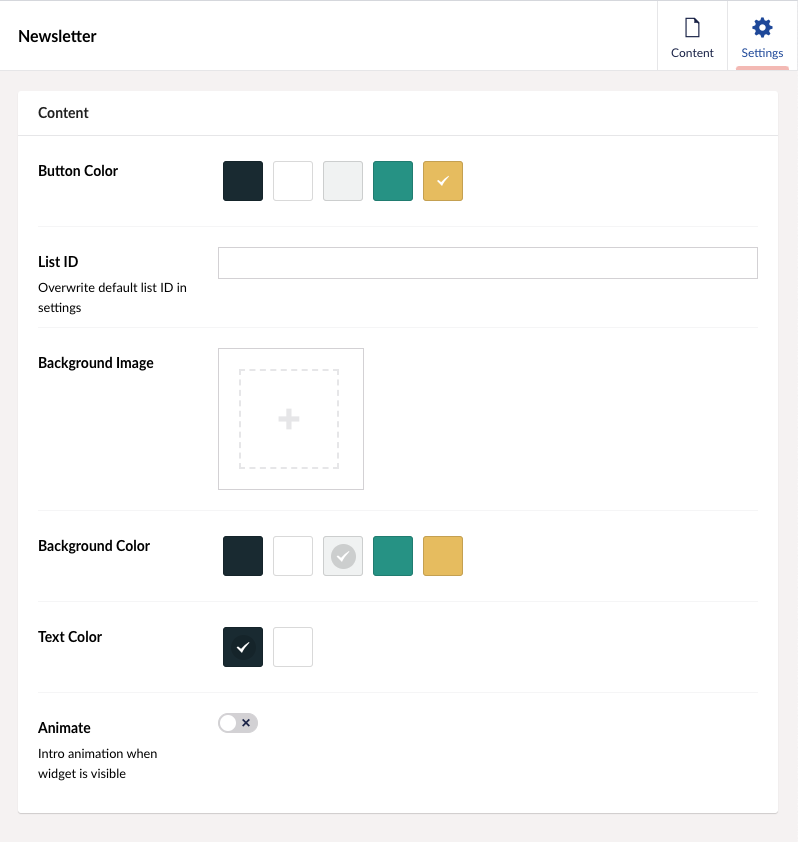Screen dimensions: 798x842
Task: Click the plus icon to add background image
Action: (x=289, y=419)
